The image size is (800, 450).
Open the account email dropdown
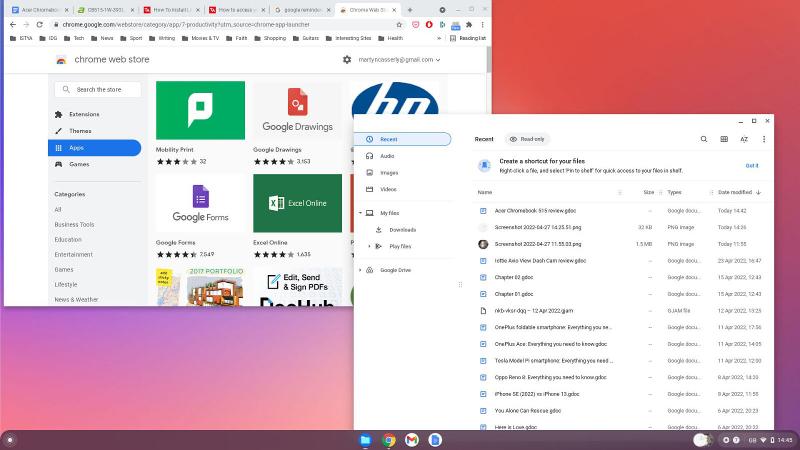(399, 60)
